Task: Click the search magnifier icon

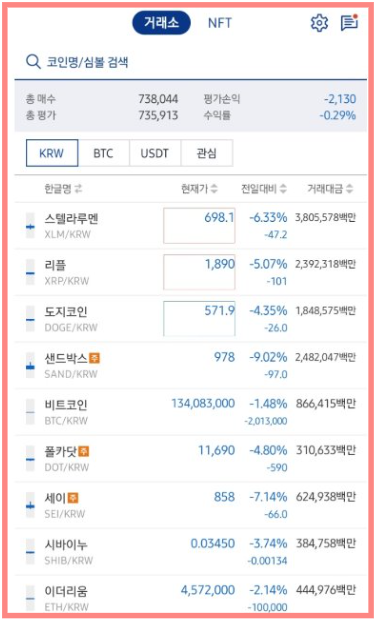Action: [32, 62]
